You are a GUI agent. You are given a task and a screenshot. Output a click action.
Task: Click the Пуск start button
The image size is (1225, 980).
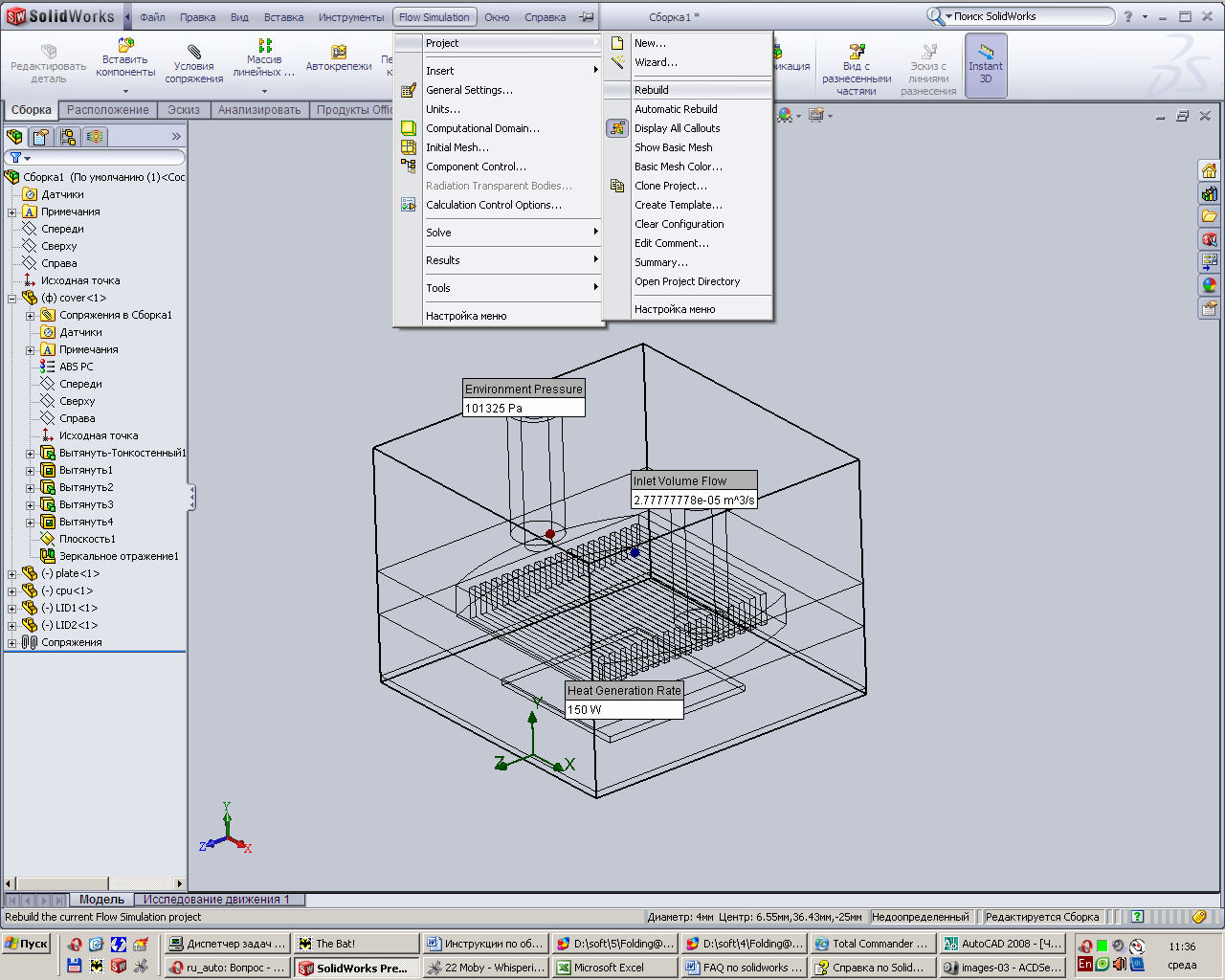point(27,944)
